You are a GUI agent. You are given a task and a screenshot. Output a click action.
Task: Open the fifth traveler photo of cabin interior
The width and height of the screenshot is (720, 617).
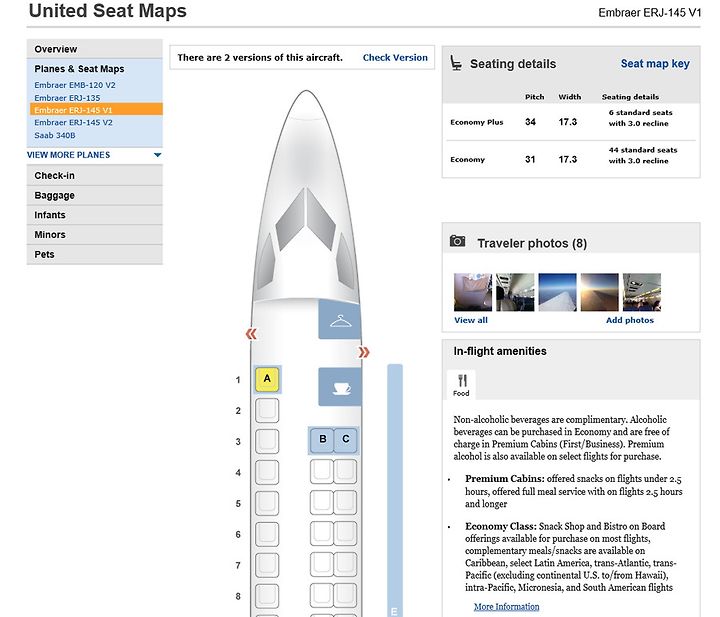[x=641, y=292]
